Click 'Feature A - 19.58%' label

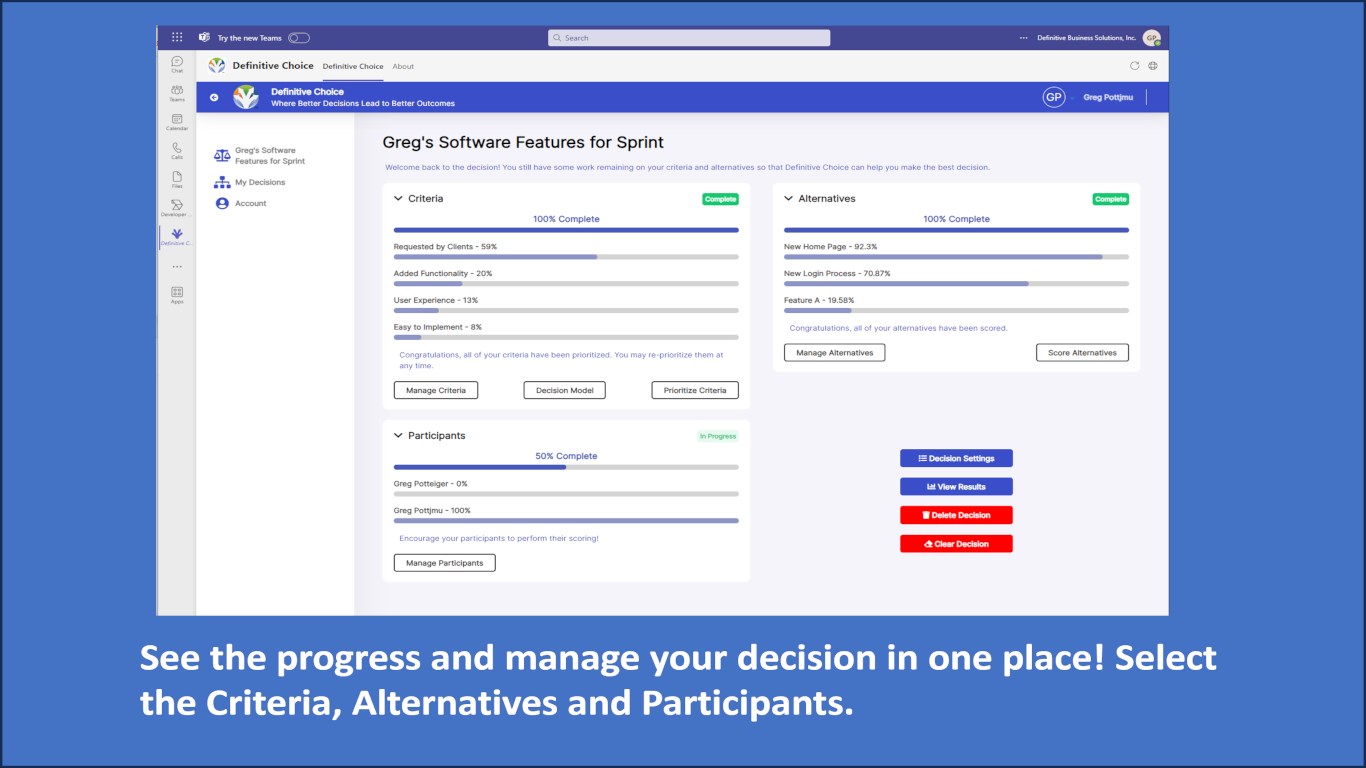pyautogui.click(x=819, y=300)
